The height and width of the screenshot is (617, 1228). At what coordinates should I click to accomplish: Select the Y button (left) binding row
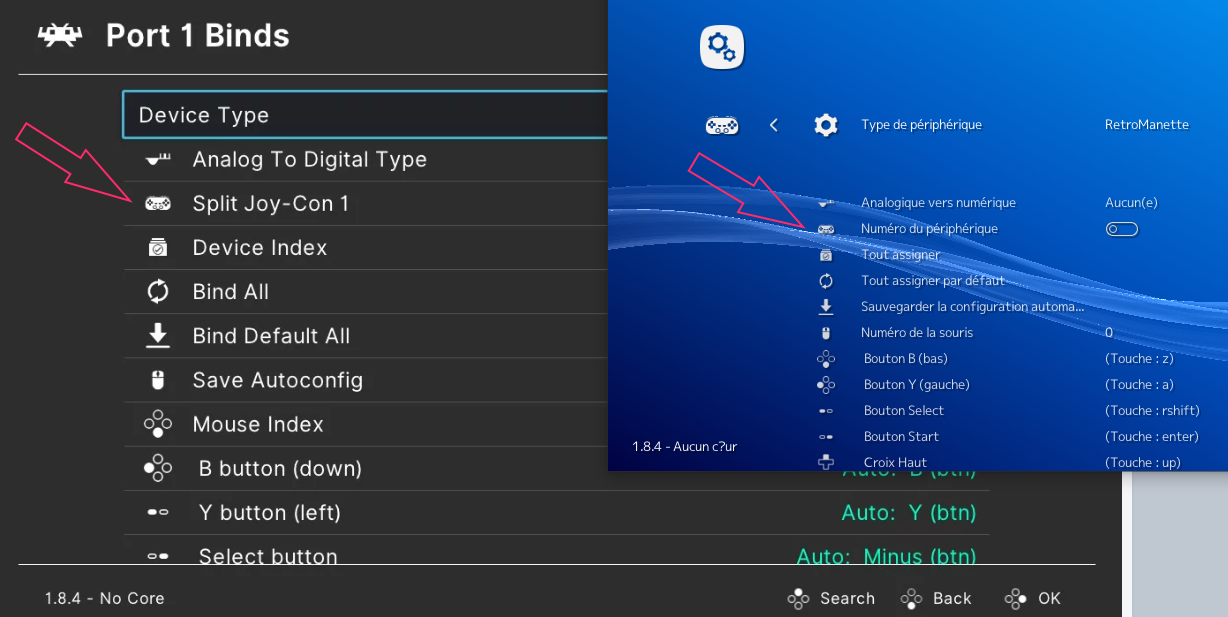pos(268,512)
